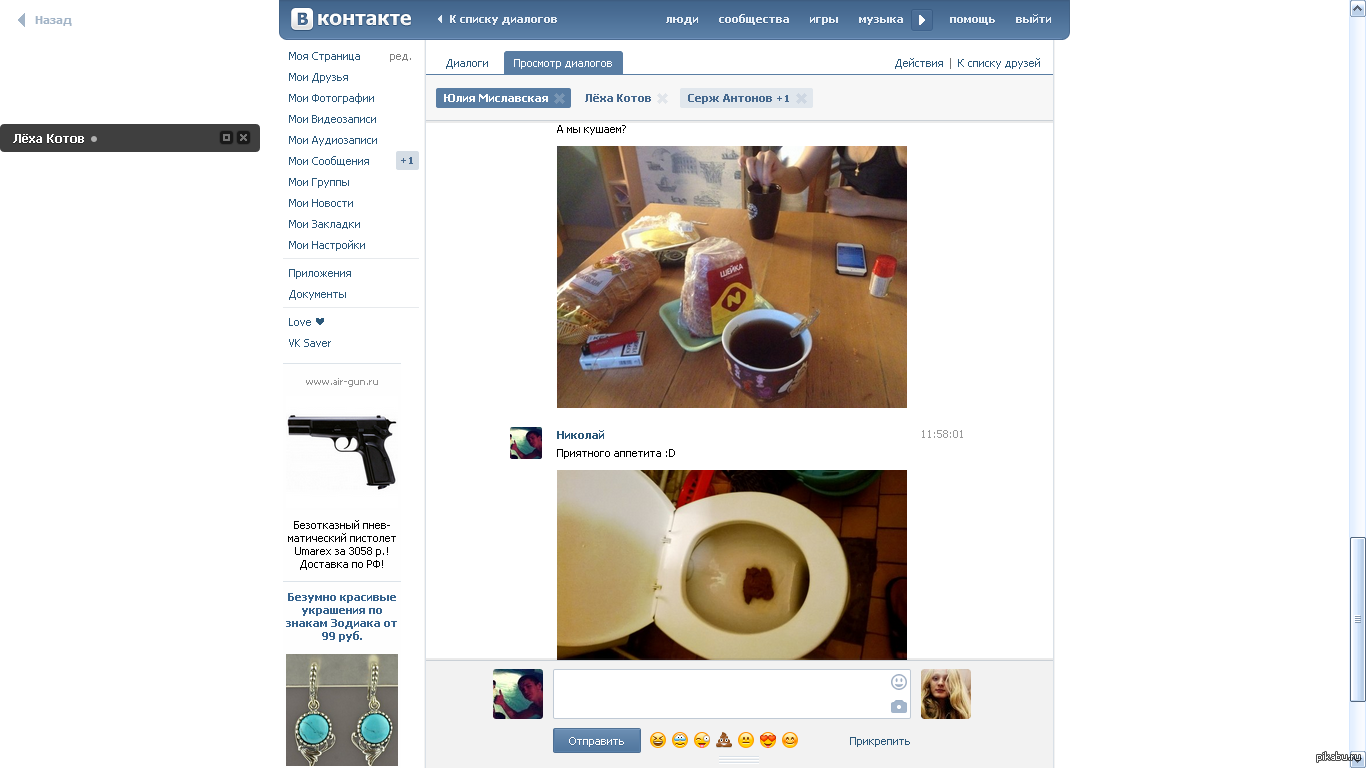Insert the blushing smile emoji
This screenshot has width=1366, height=768.
790,741
